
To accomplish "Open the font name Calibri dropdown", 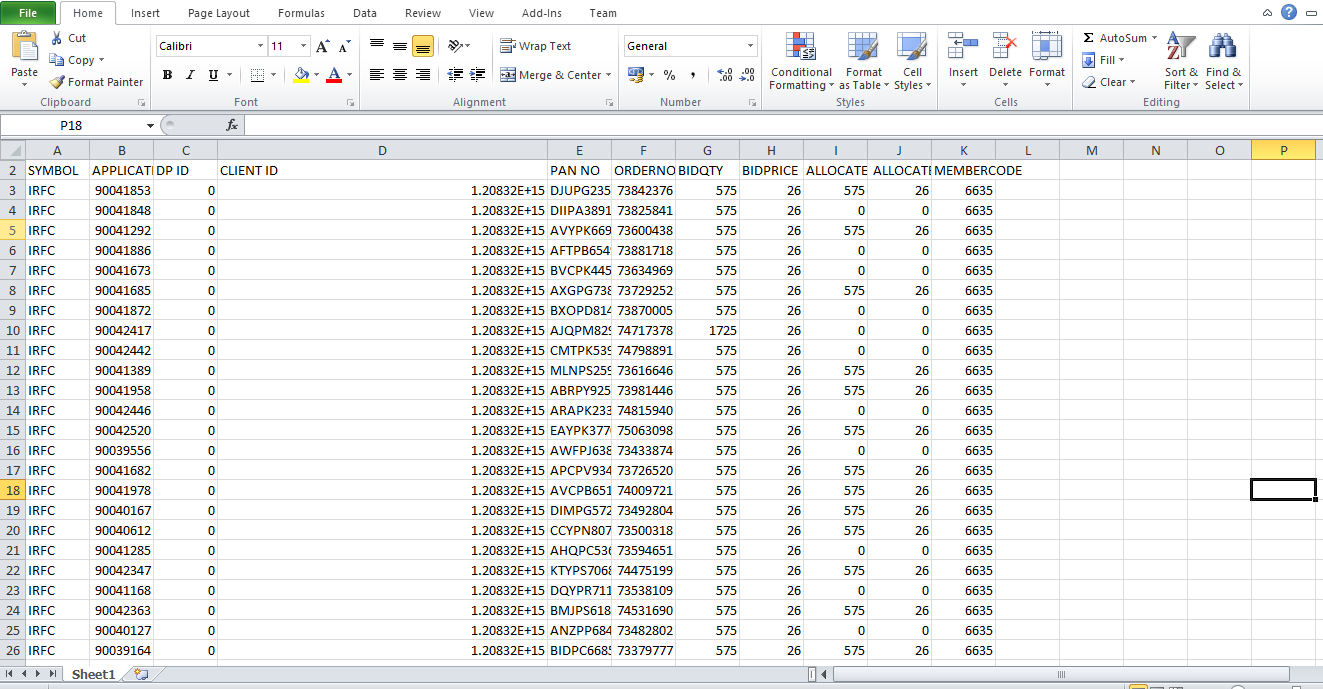I will pyautogui.click(x=260, y=46).
